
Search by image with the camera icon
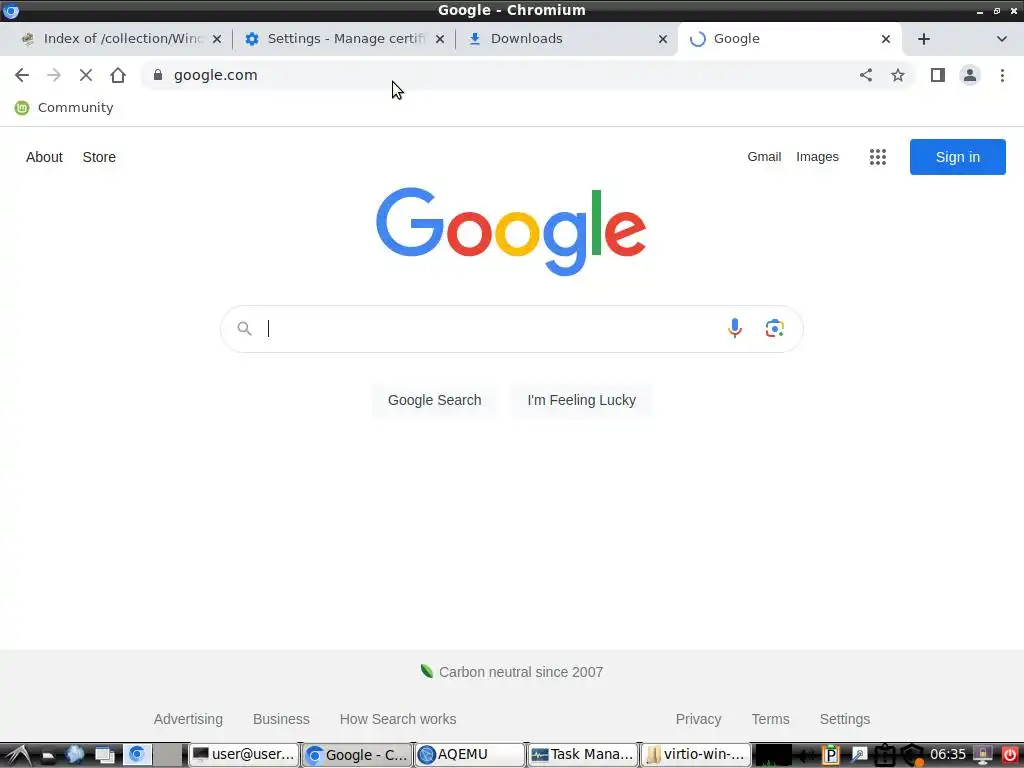(x=775, y=328)
